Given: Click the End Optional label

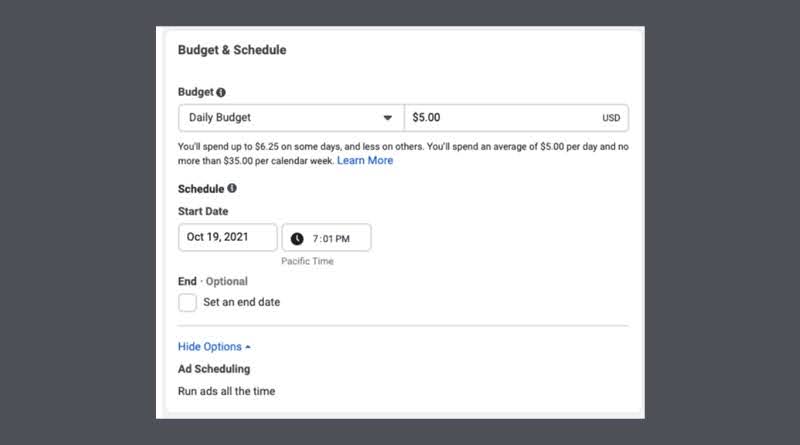Looking at the screenshot, I should click(x=213, y=282).
